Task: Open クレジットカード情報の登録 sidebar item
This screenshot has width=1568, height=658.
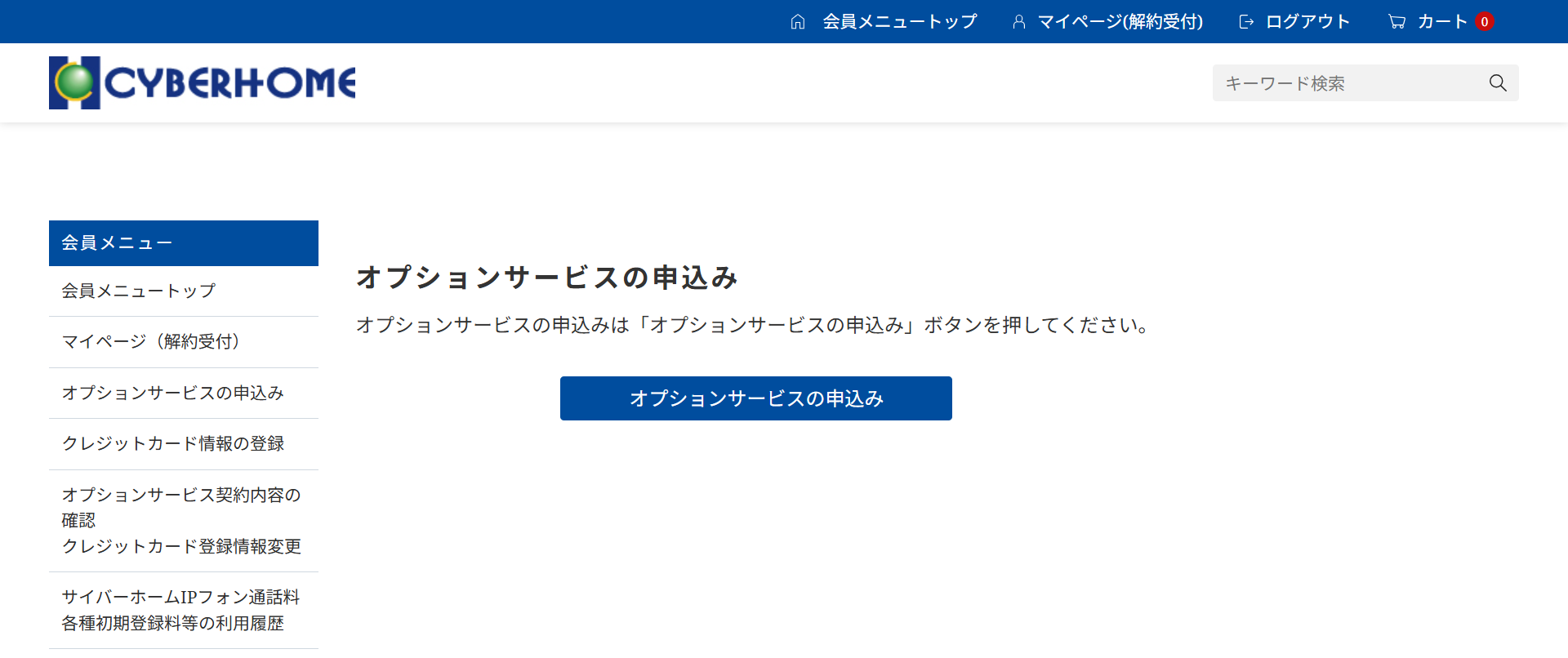Action: point(173,443)
